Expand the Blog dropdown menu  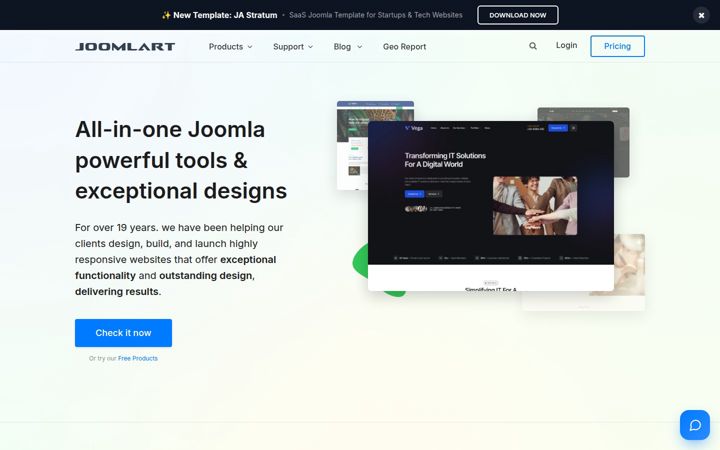pyautogui.click(x=348, y=46)
